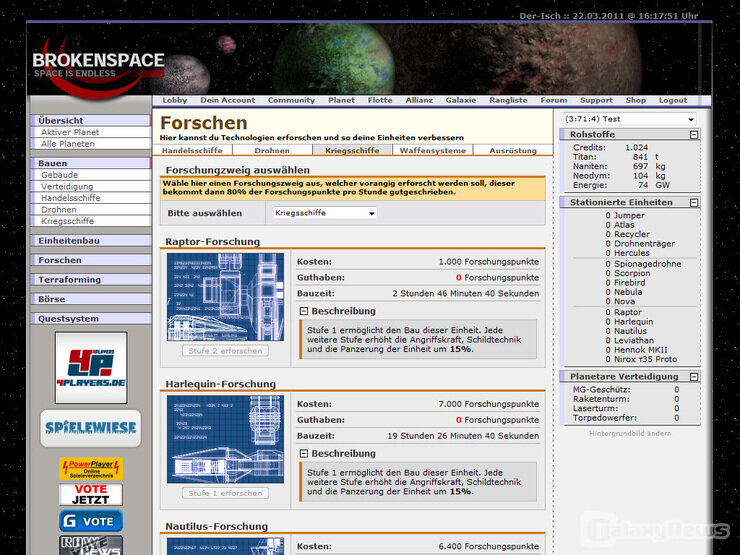
Task: Switch to the Drohnen research tab
Action: [x=272, y=151]
